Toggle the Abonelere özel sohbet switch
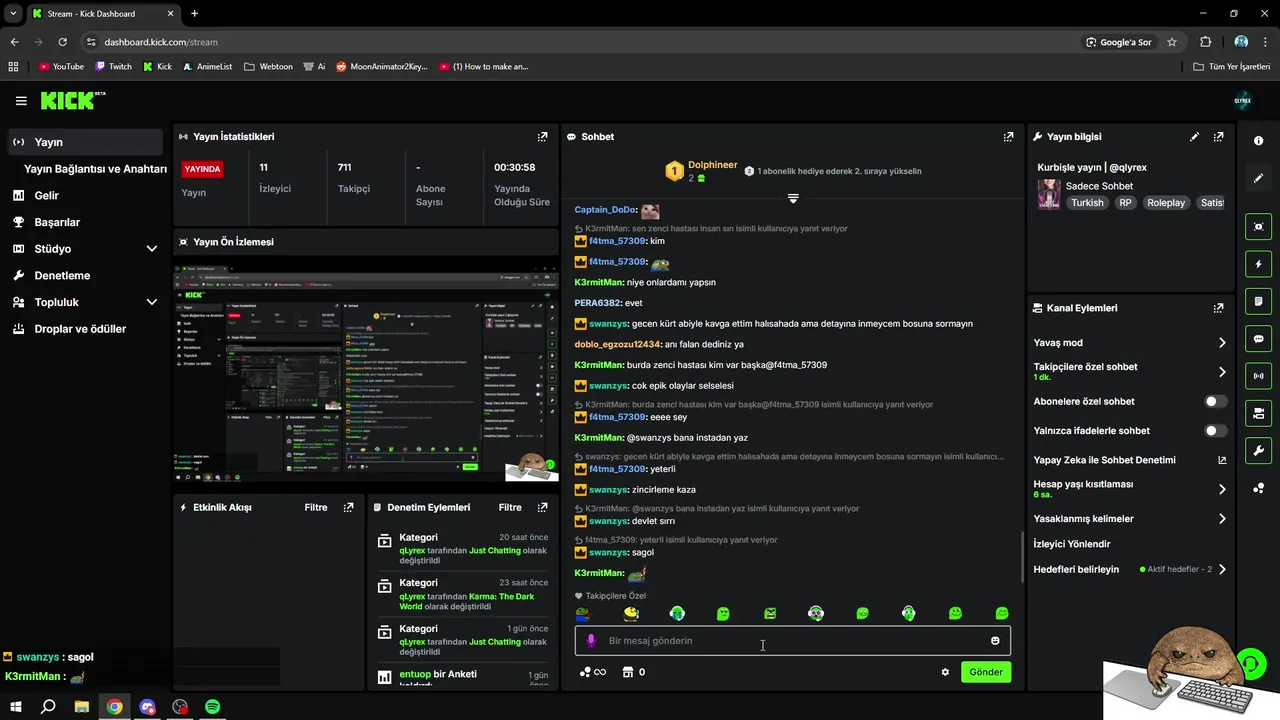This screenshot has width=1280, height=720. point(1215,401)
